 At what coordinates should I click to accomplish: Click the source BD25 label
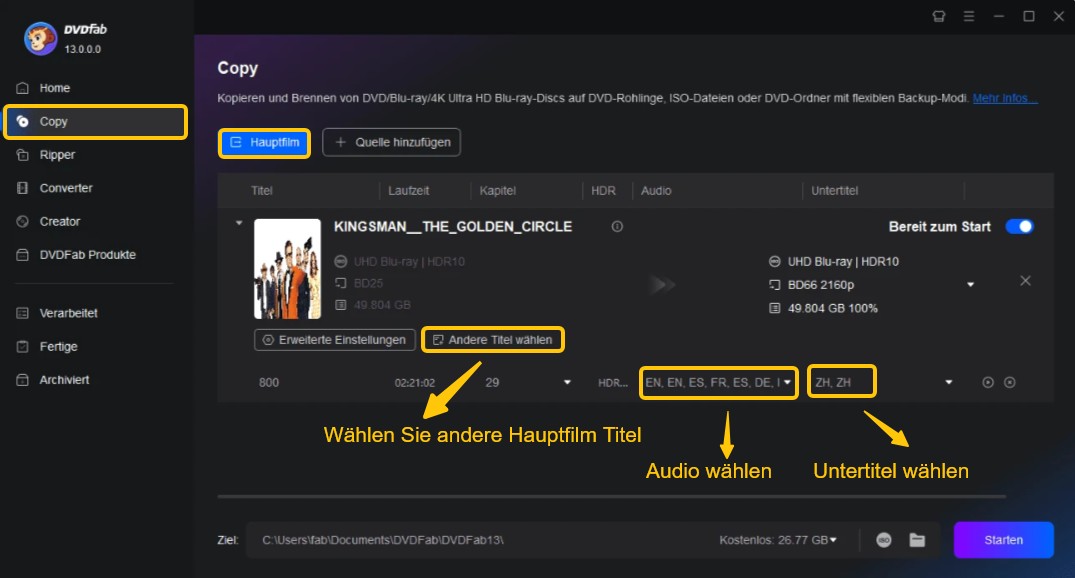[x=368, y=283]
